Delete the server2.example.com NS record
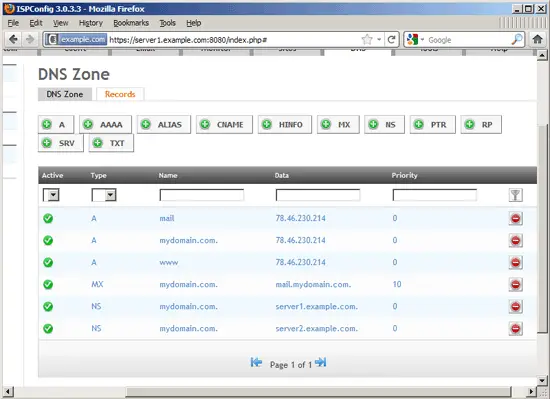The height and width of the screenshot is (399, 550). [x=515, y=329]
